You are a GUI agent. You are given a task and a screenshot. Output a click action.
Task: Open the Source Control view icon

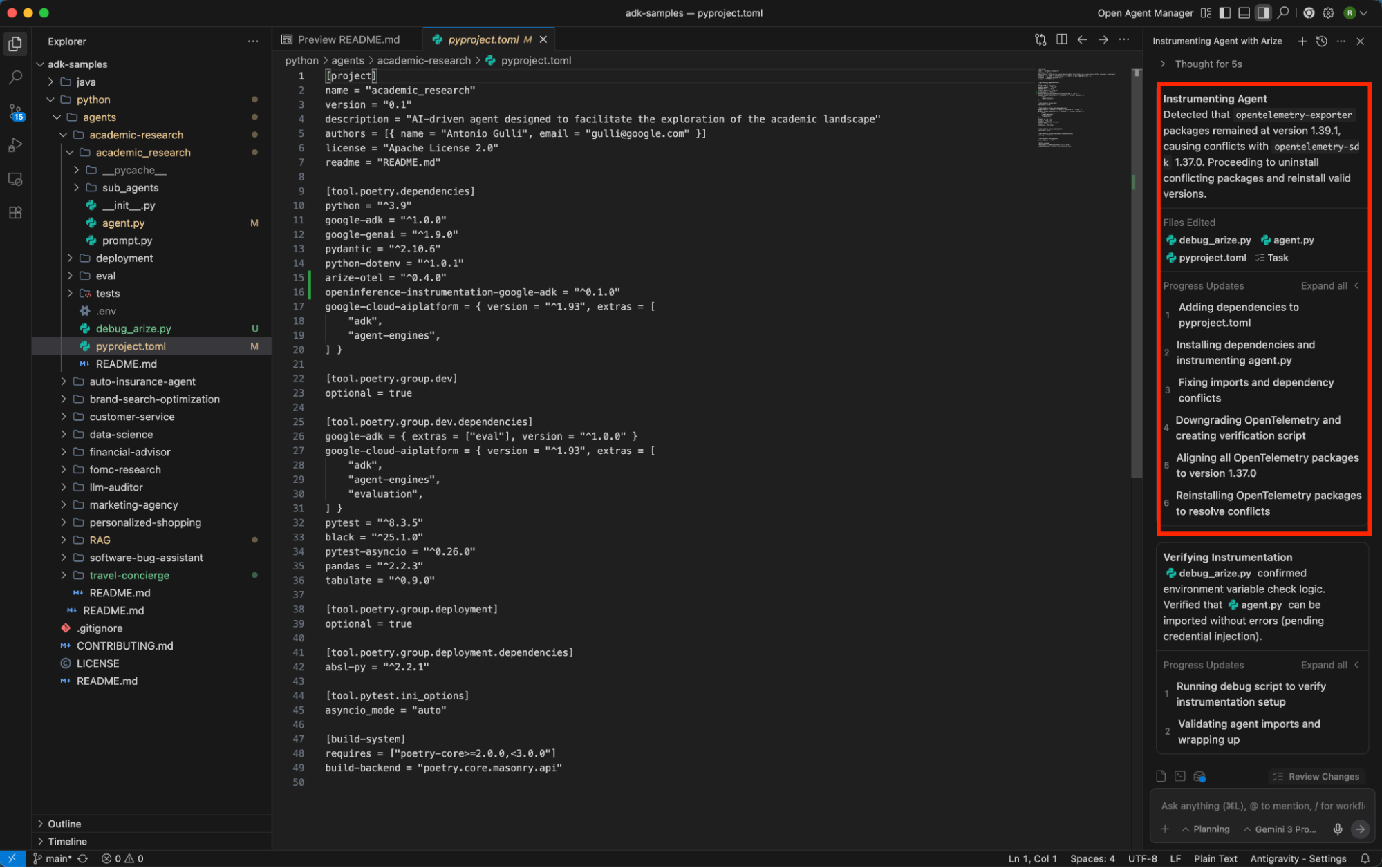coord(15,111)
